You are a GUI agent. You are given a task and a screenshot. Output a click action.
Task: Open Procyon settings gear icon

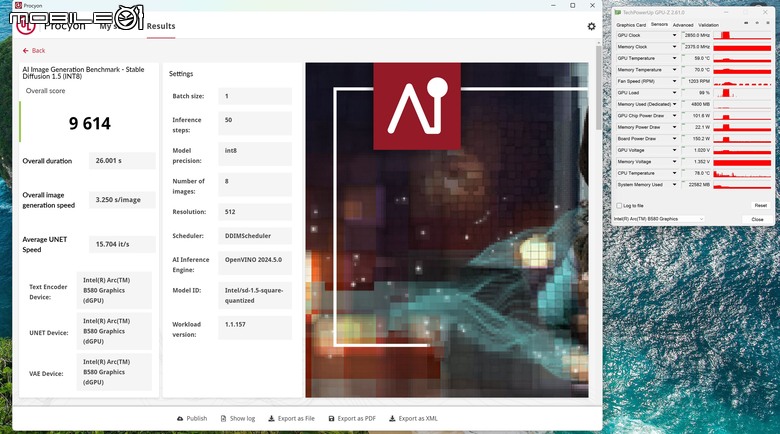click(591, 26)
